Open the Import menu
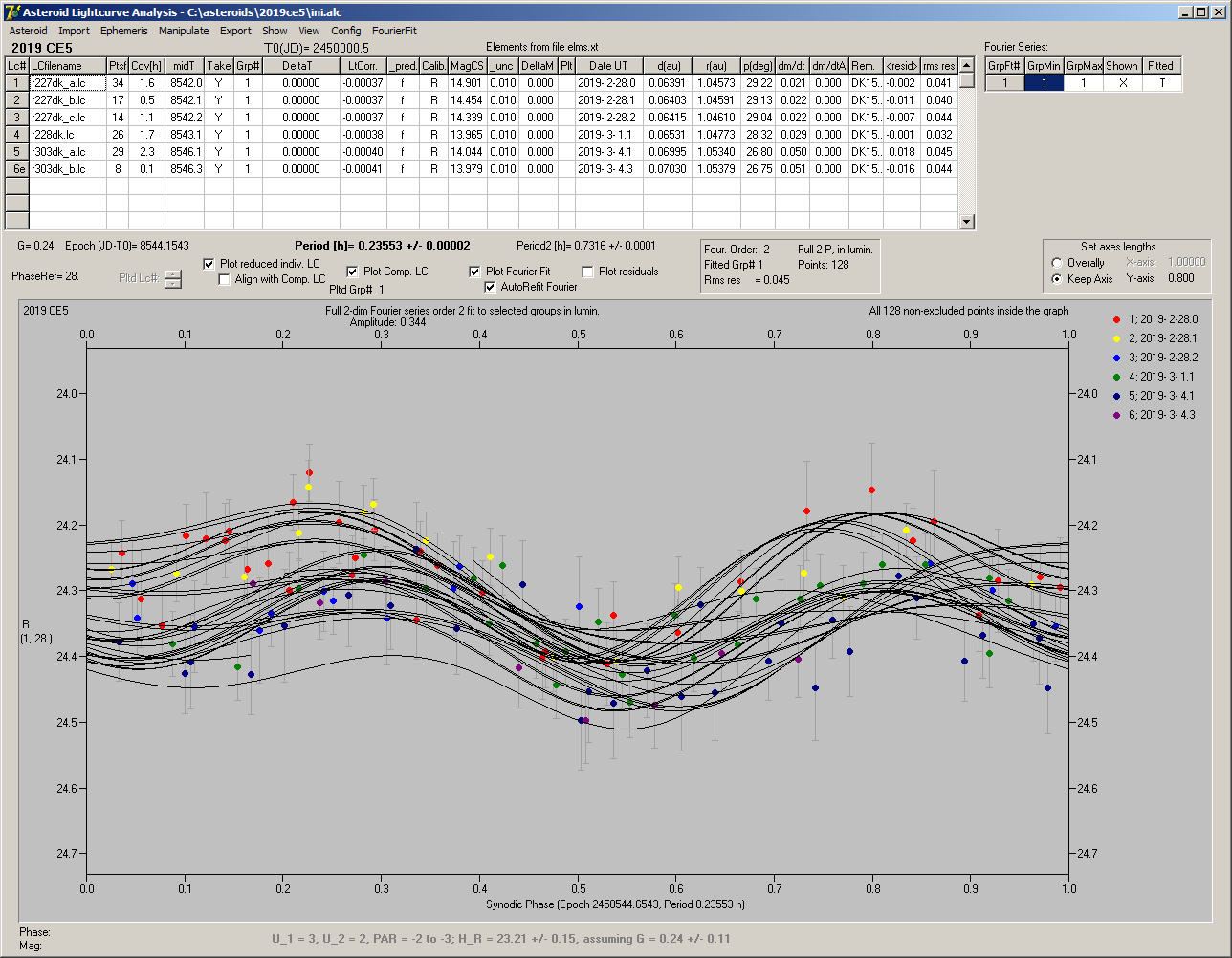This screenshot has width=1232, height=958. coord(74,31)
